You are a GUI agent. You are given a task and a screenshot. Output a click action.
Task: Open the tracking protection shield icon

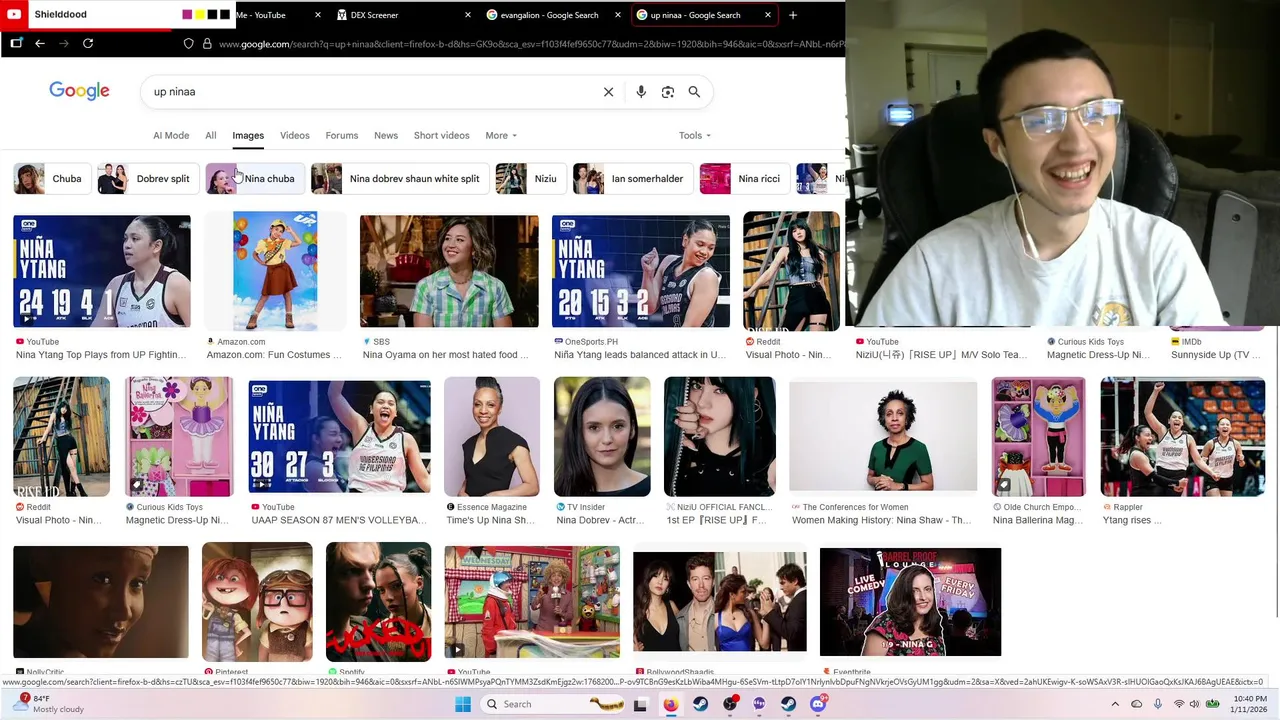point(188,44)
